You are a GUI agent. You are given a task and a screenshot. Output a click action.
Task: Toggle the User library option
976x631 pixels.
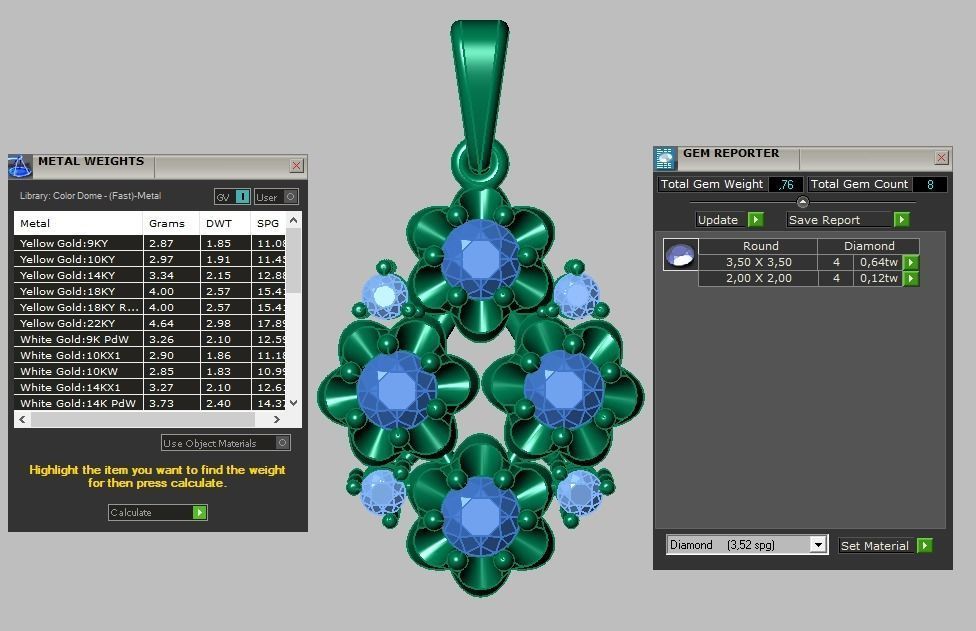276,197
